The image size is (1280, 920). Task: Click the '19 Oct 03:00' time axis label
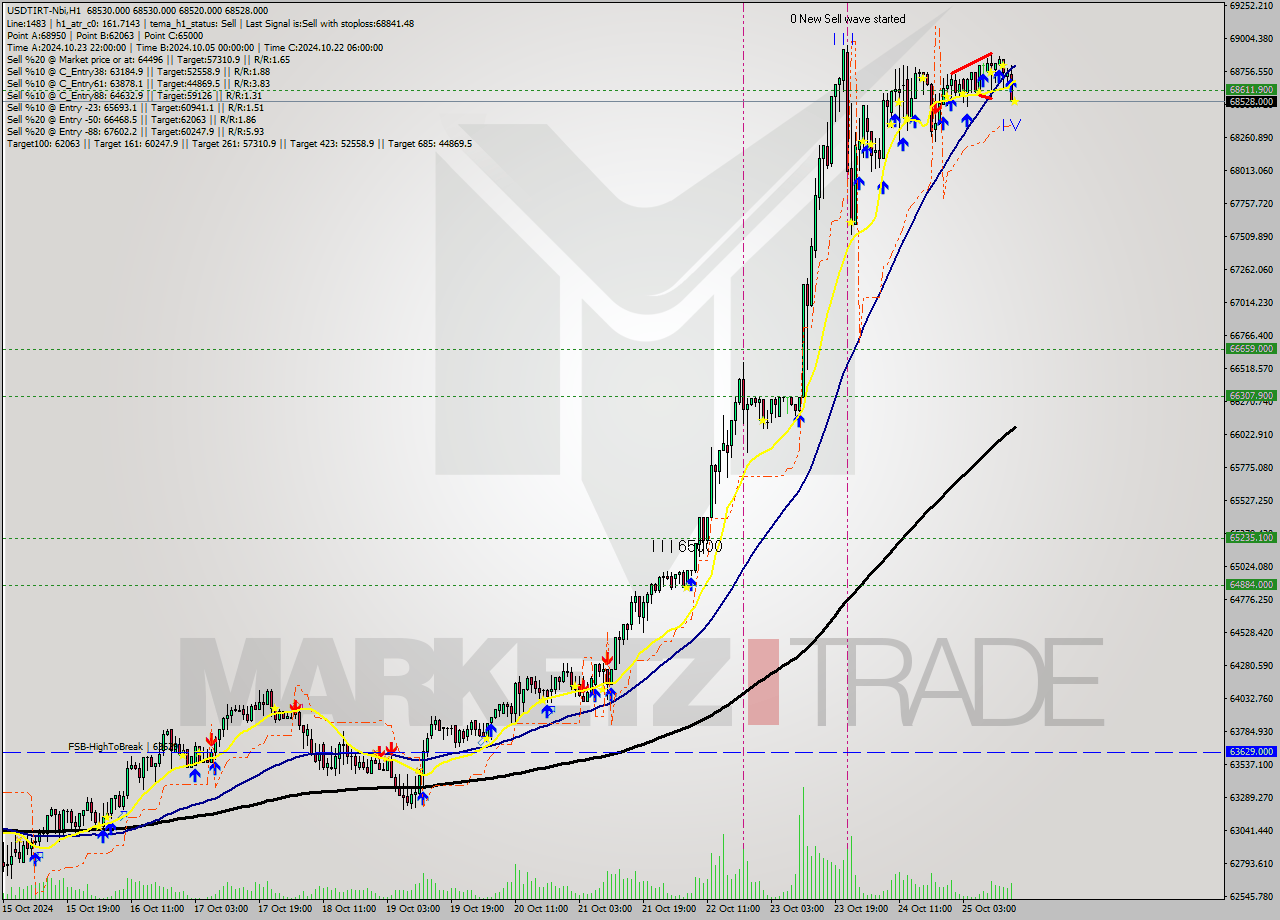click(x=411, y=909)
